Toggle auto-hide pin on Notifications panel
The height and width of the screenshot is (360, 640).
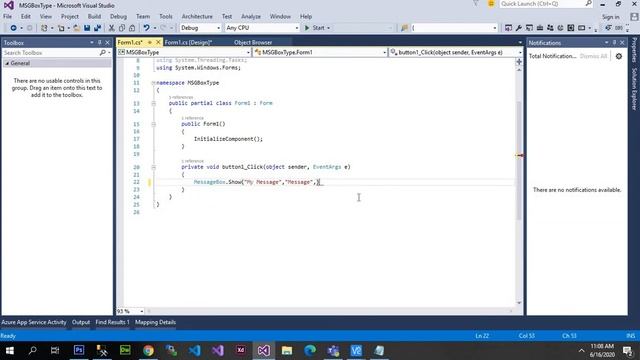pyautogui.click(x=614, y=42)
